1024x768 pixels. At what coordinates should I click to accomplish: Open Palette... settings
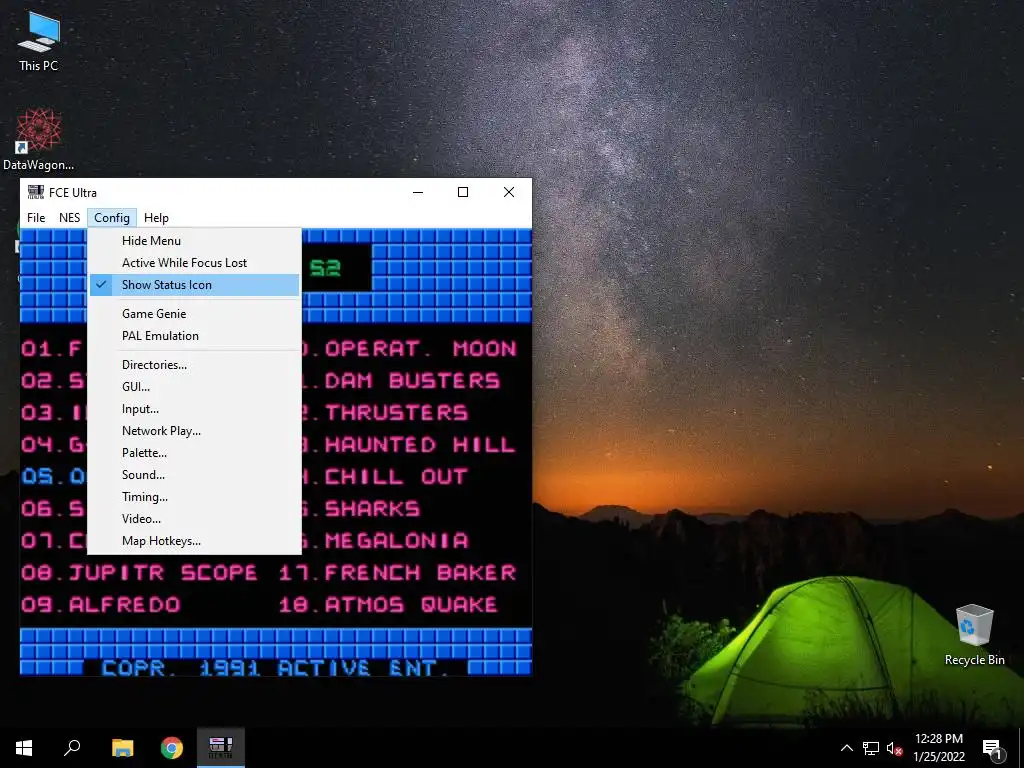point(194,453)
